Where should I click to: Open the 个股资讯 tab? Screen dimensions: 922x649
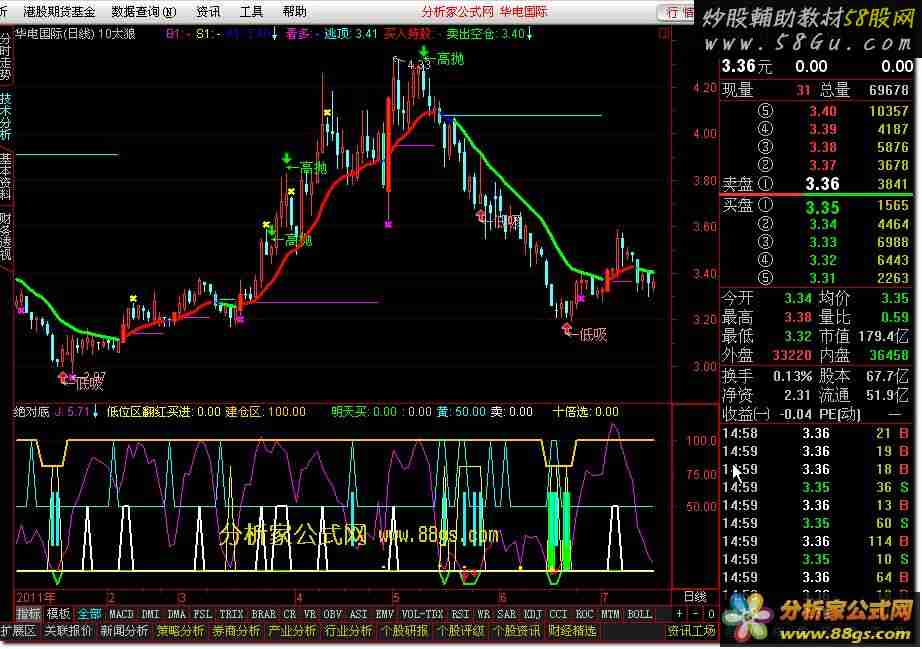(516, 632)
